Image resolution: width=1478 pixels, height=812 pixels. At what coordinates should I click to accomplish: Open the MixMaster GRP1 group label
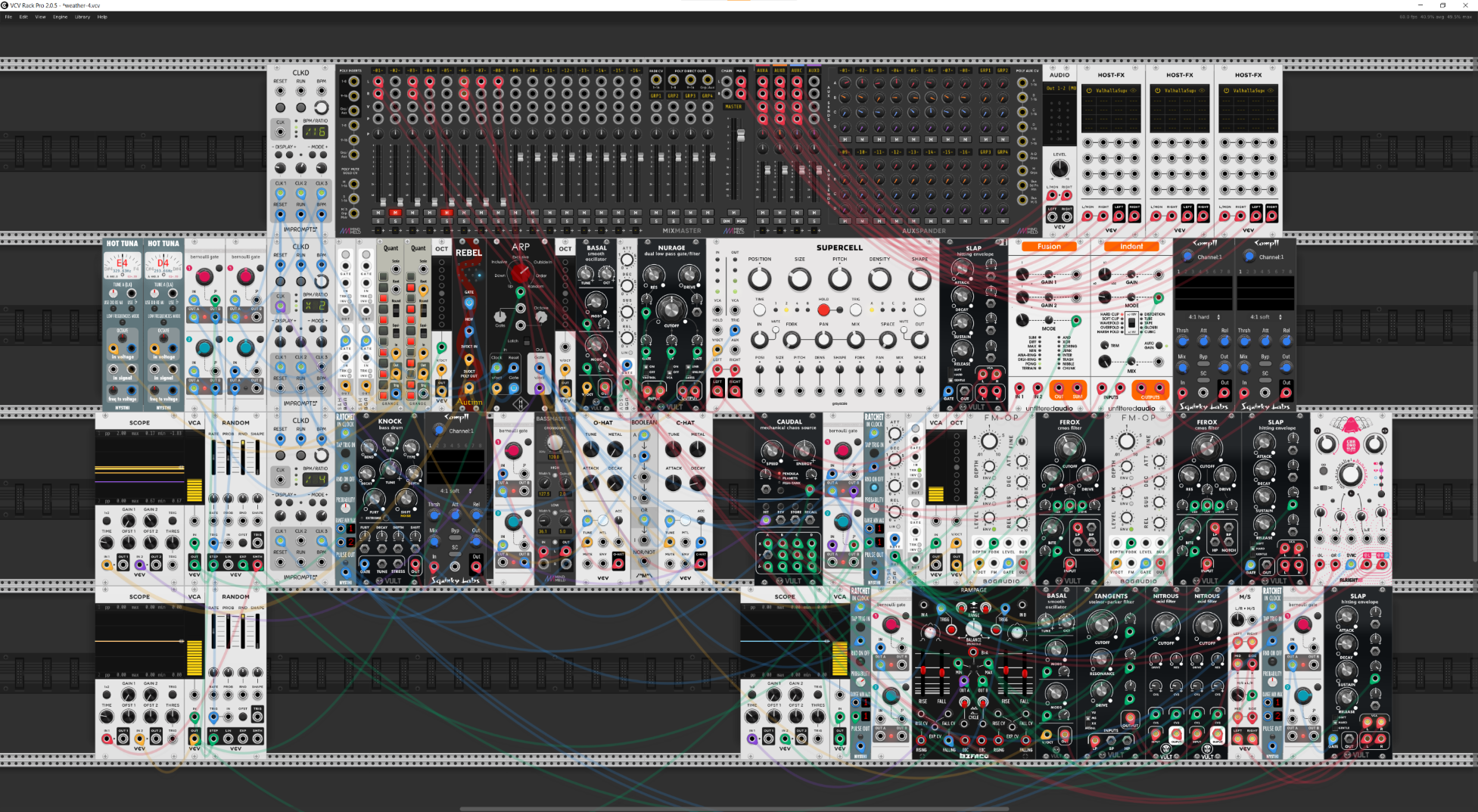pos(655,96)
